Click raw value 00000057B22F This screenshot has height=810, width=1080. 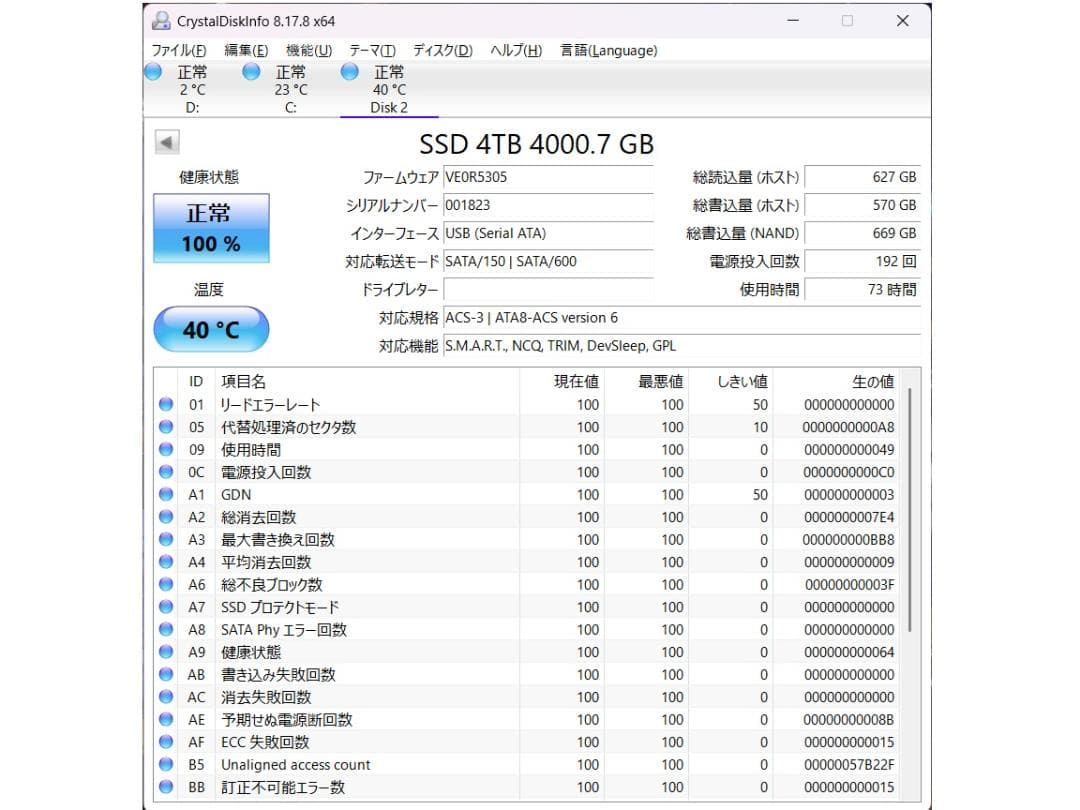849,765
